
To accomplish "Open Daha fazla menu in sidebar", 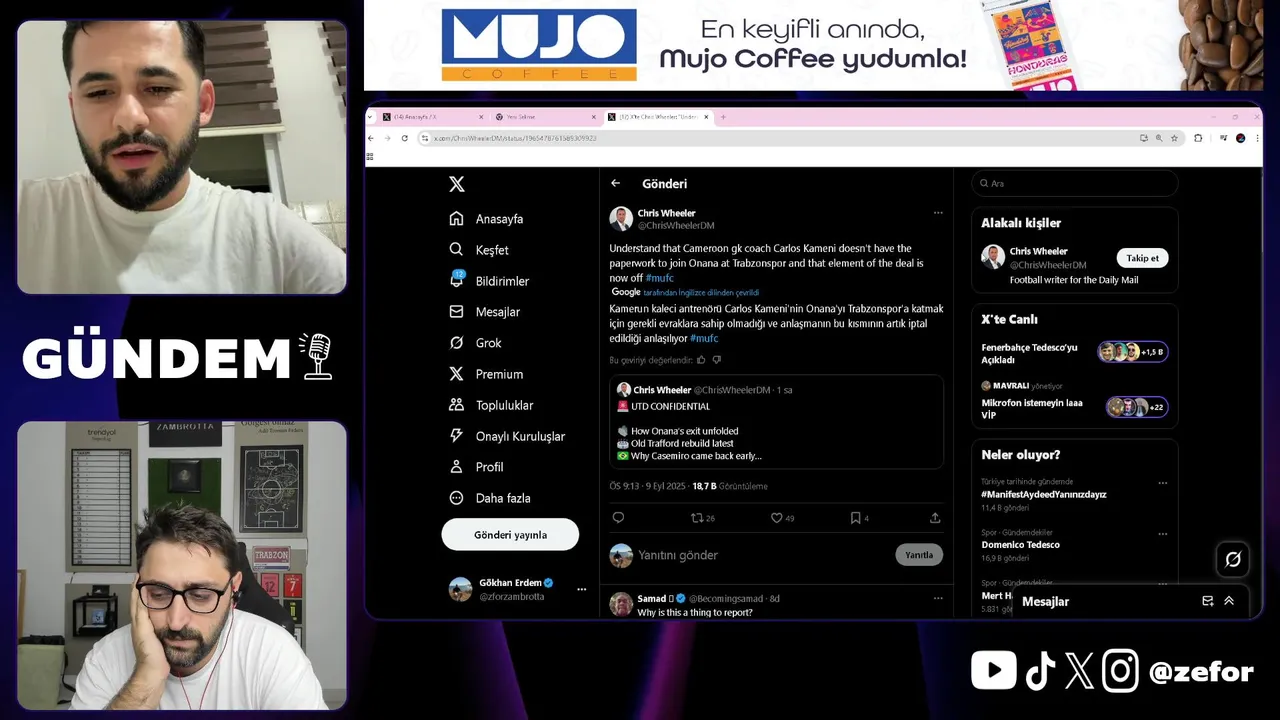I will click(x=490, y=498).
